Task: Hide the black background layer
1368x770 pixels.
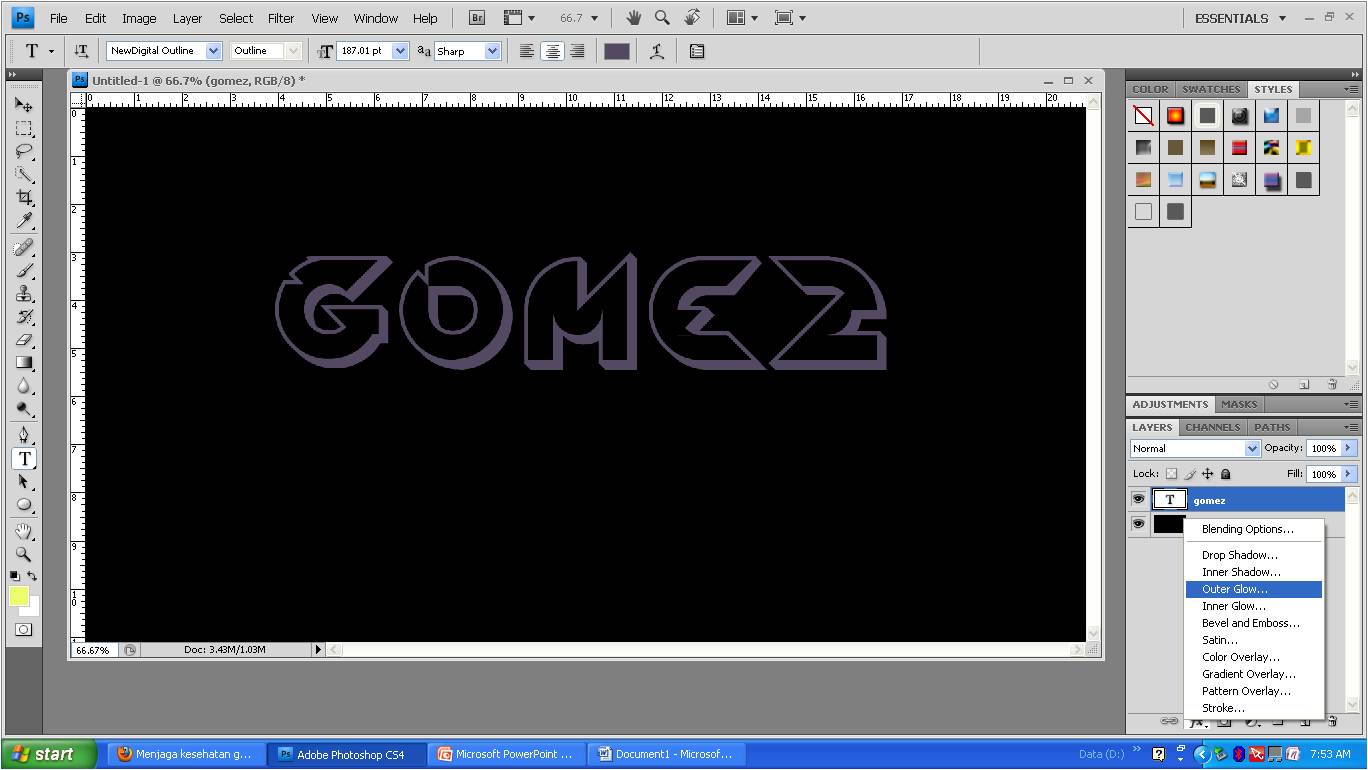Action: pos(1138,523)
